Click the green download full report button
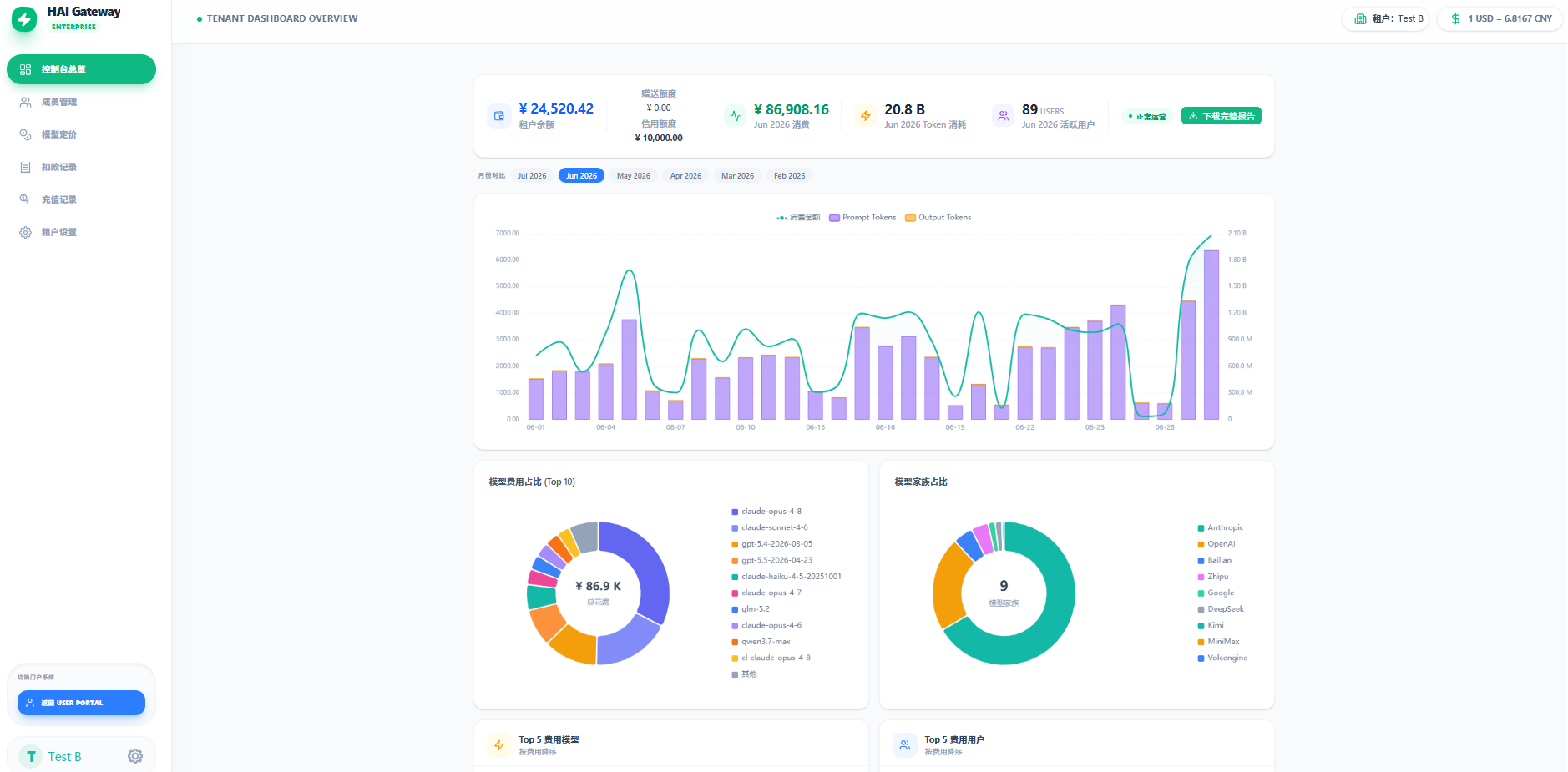 [x=1222, y=116]
